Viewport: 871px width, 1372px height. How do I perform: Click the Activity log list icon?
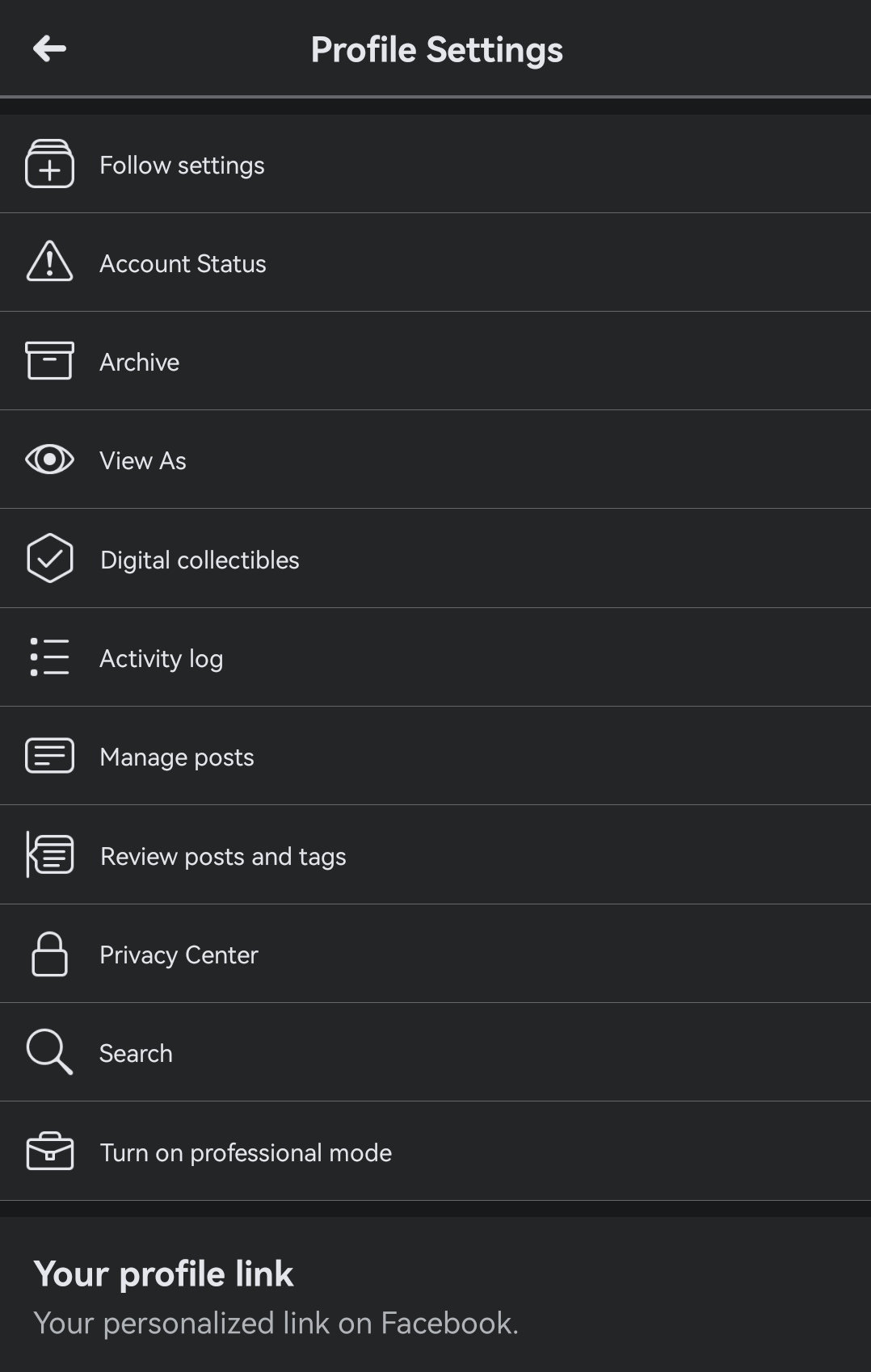(x=49, y=657)
